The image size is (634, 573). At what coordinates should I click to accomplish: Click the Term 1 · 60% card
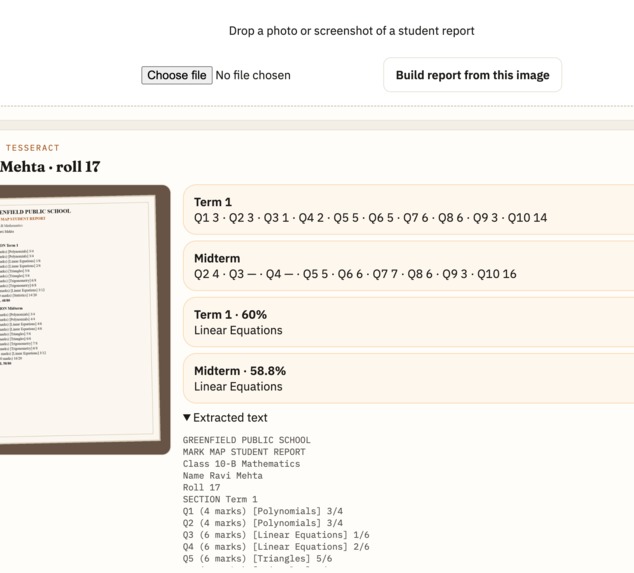pyautogui.click(x=408, y=322)
